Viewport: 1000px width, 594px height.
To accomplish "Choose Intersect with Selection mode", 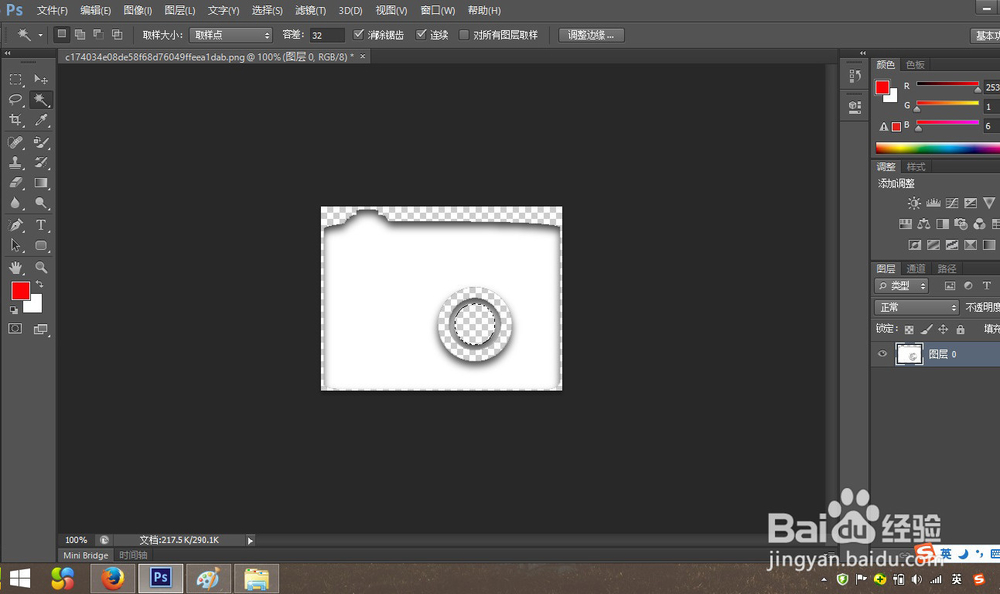I will [117, 34].
